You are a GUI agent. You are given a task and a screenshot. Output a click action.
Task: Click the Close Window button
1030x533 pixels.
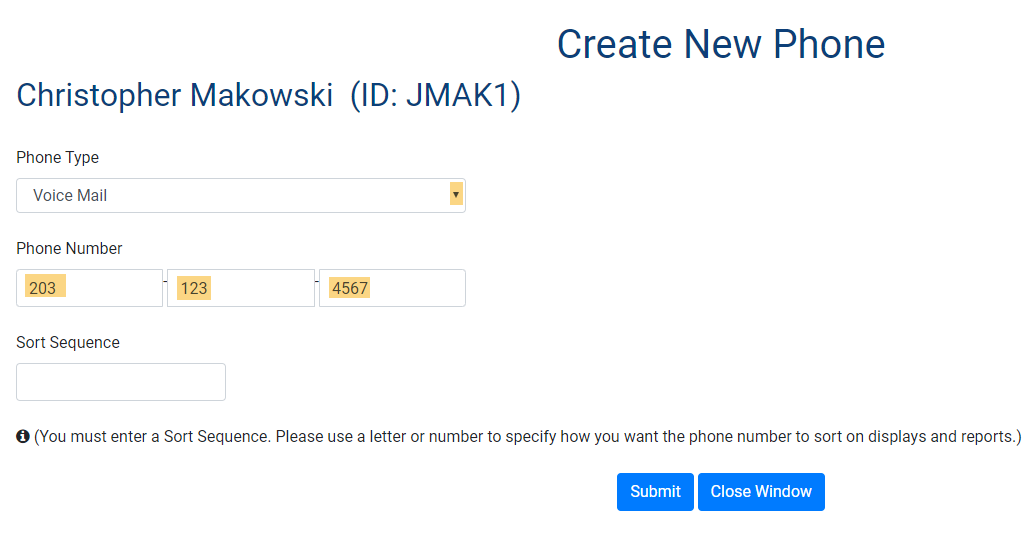[x=761, y=492]
